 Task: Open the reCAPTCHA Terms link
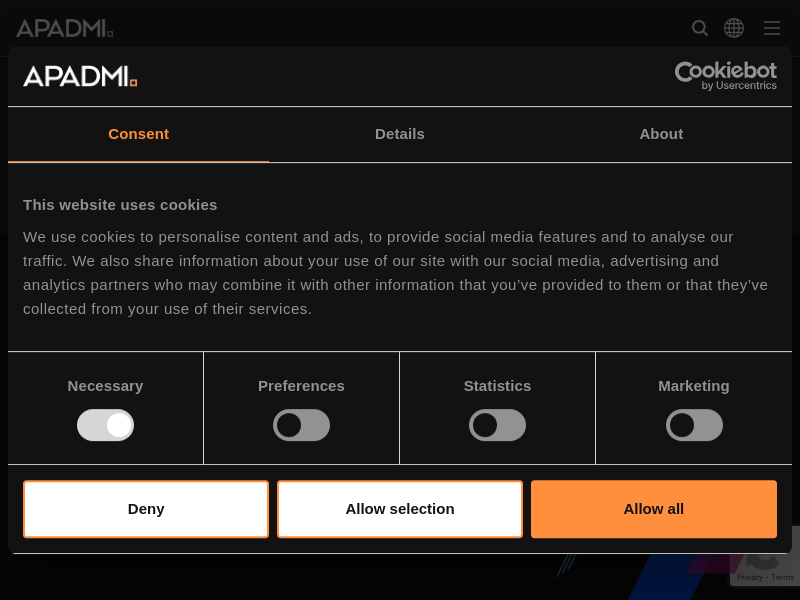783,577
